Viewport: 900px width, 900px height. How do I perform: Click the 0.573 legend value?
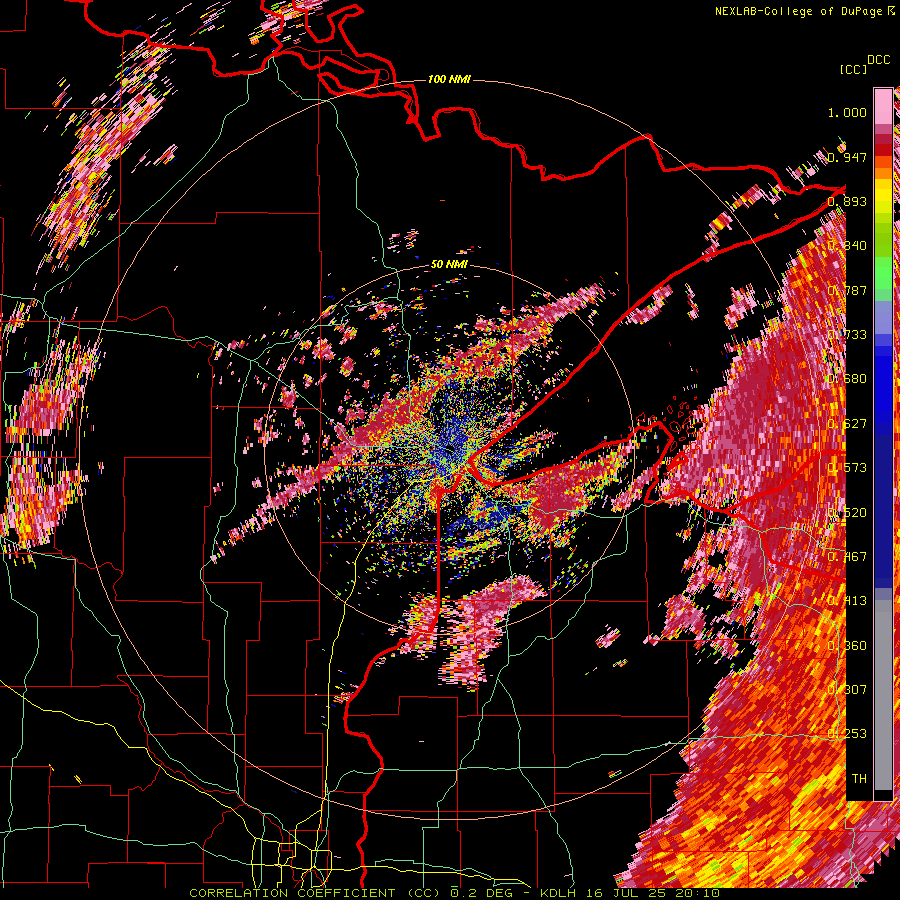pos(847,468)
